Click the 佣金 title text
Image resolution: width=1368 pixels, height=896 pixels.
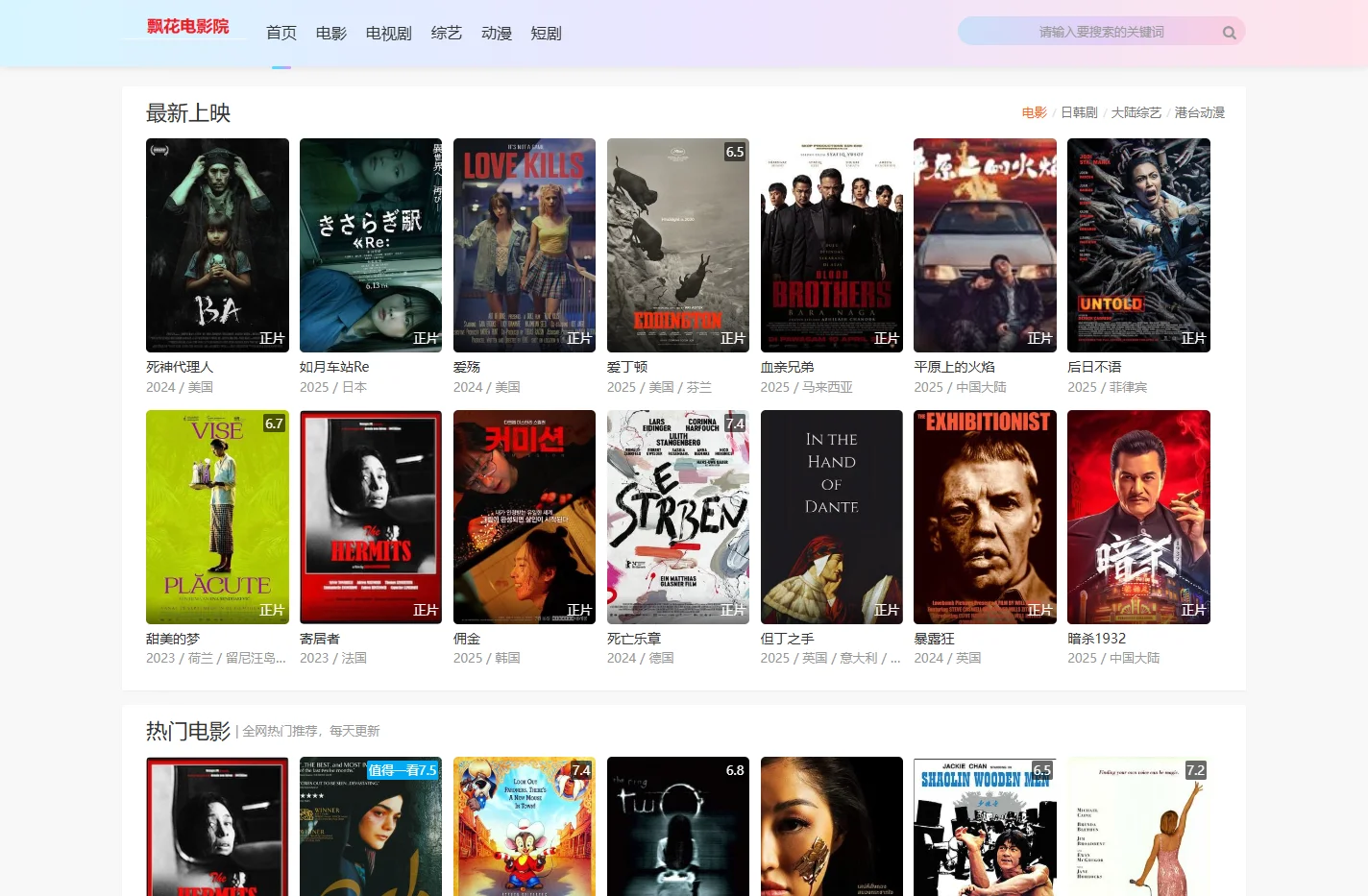[x=467, y=639]
